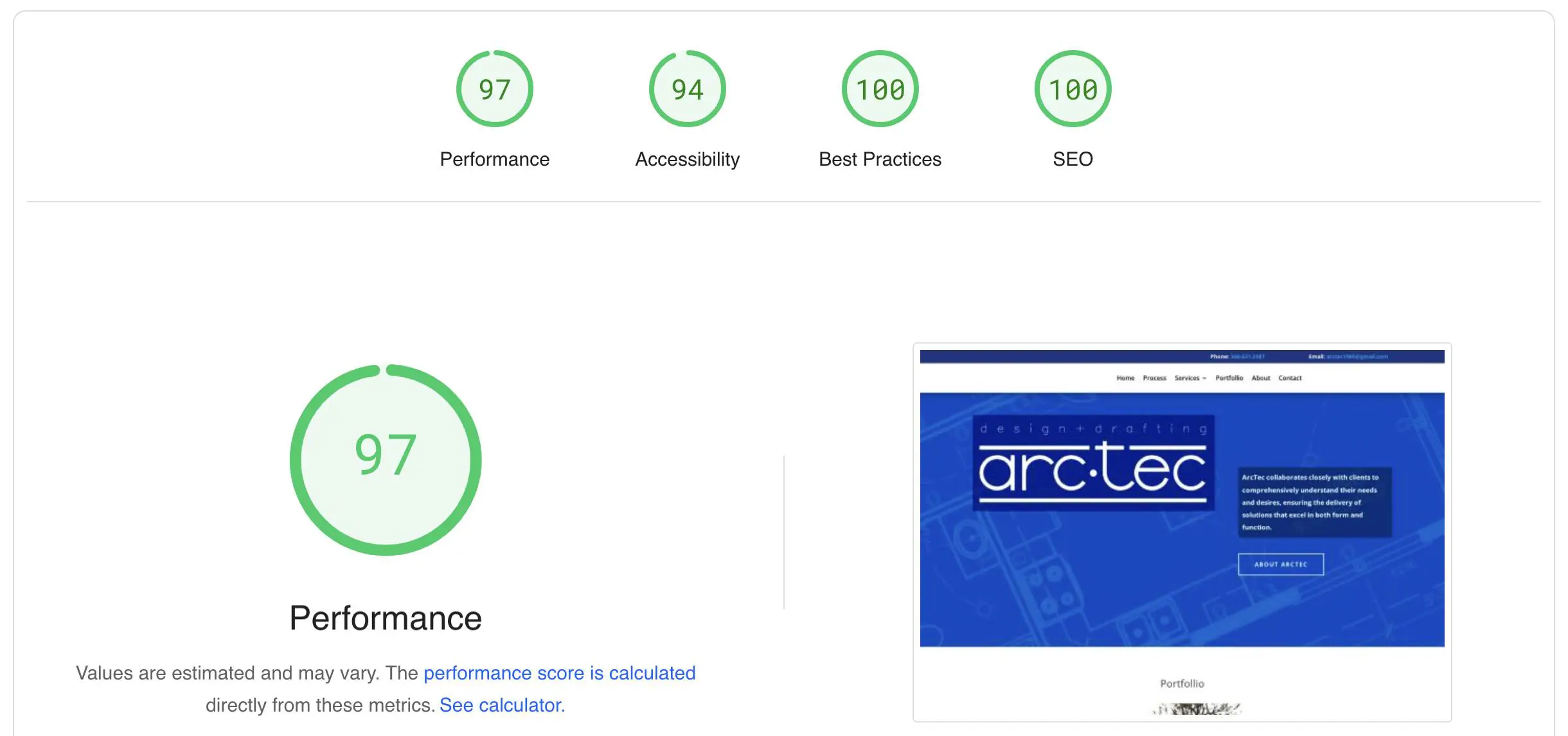Click the large Performance gauge showing 97
This screenshot has width=1568, height=736.
(x=386, y=460)
